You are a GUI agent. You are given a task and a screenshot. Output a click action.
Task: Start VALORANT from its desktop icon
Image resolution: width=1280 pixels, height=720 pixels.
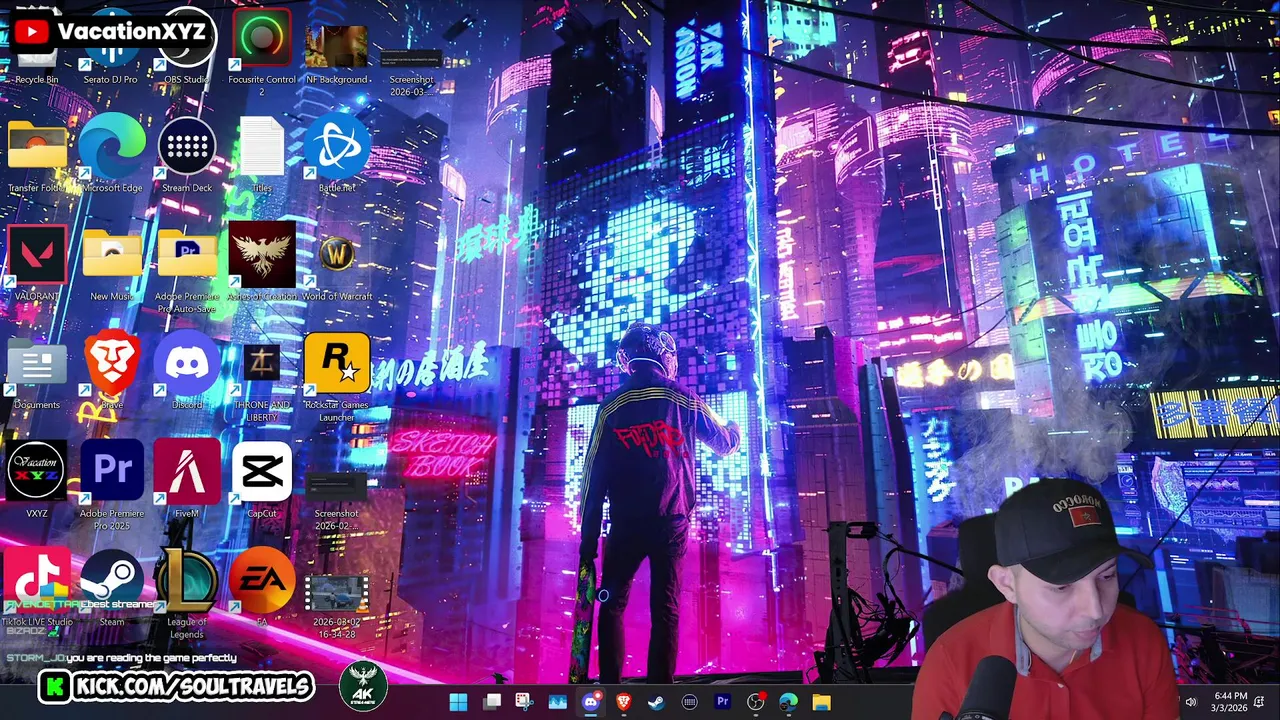[37, 263]
